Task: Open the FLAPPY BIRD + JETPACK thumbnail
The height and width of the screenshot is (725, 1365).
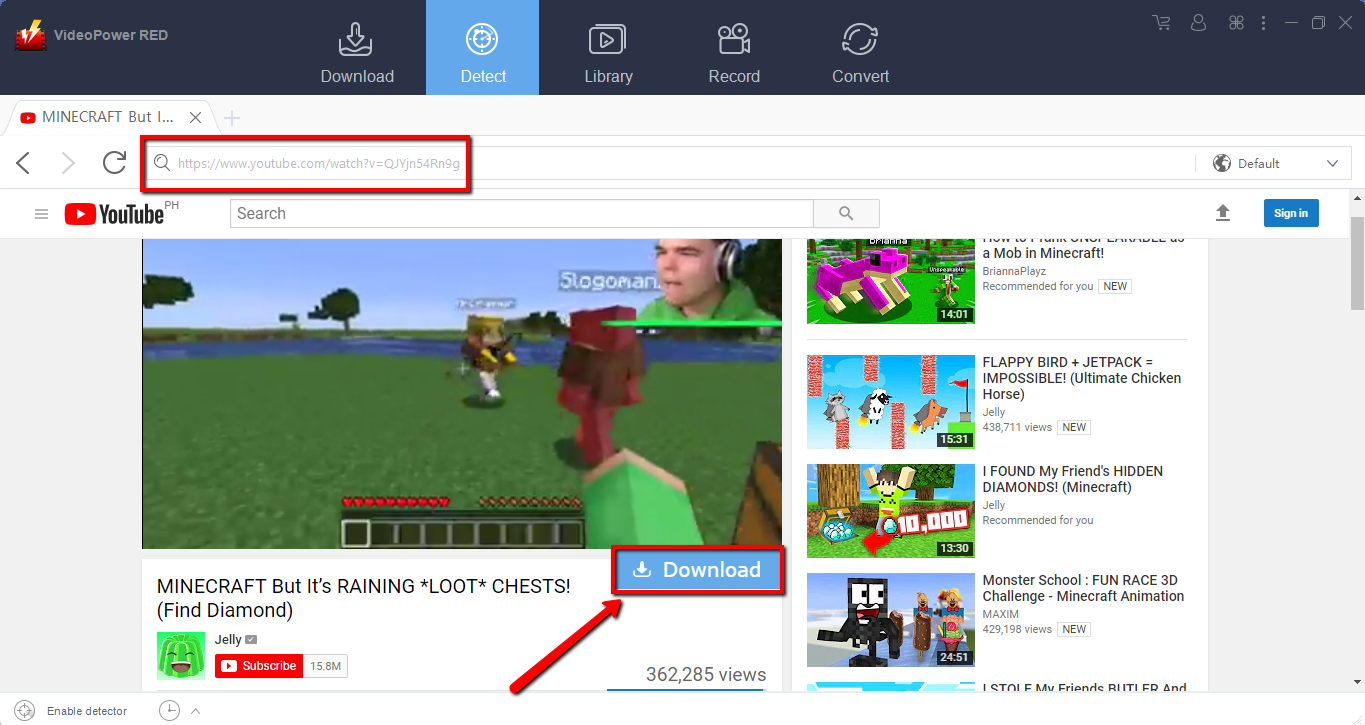Action: coord(890,402)
